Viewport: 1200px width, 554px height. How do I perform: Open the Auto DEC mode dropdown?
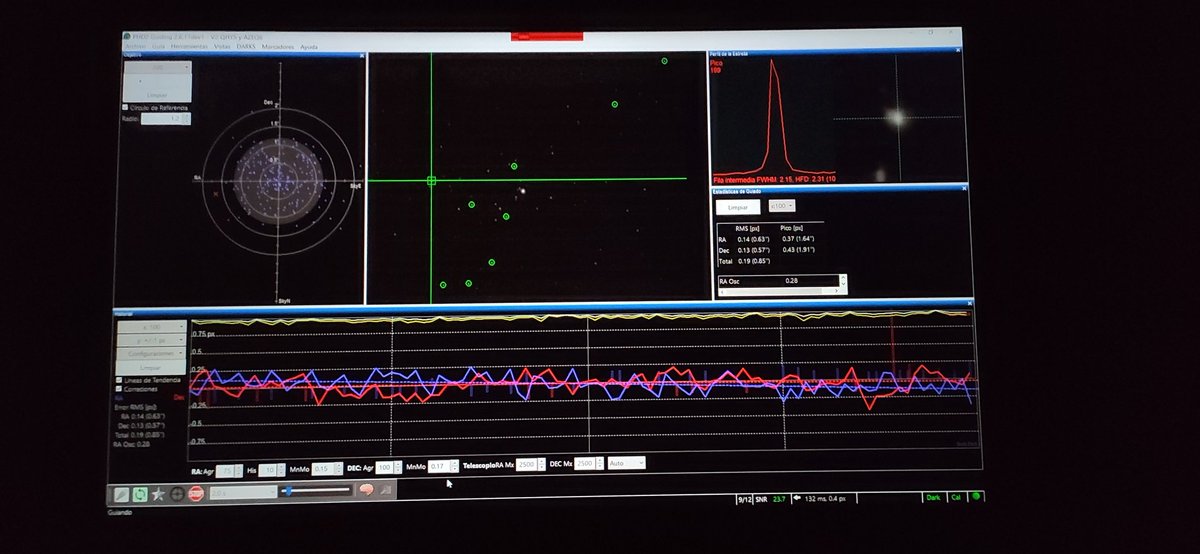628,463
